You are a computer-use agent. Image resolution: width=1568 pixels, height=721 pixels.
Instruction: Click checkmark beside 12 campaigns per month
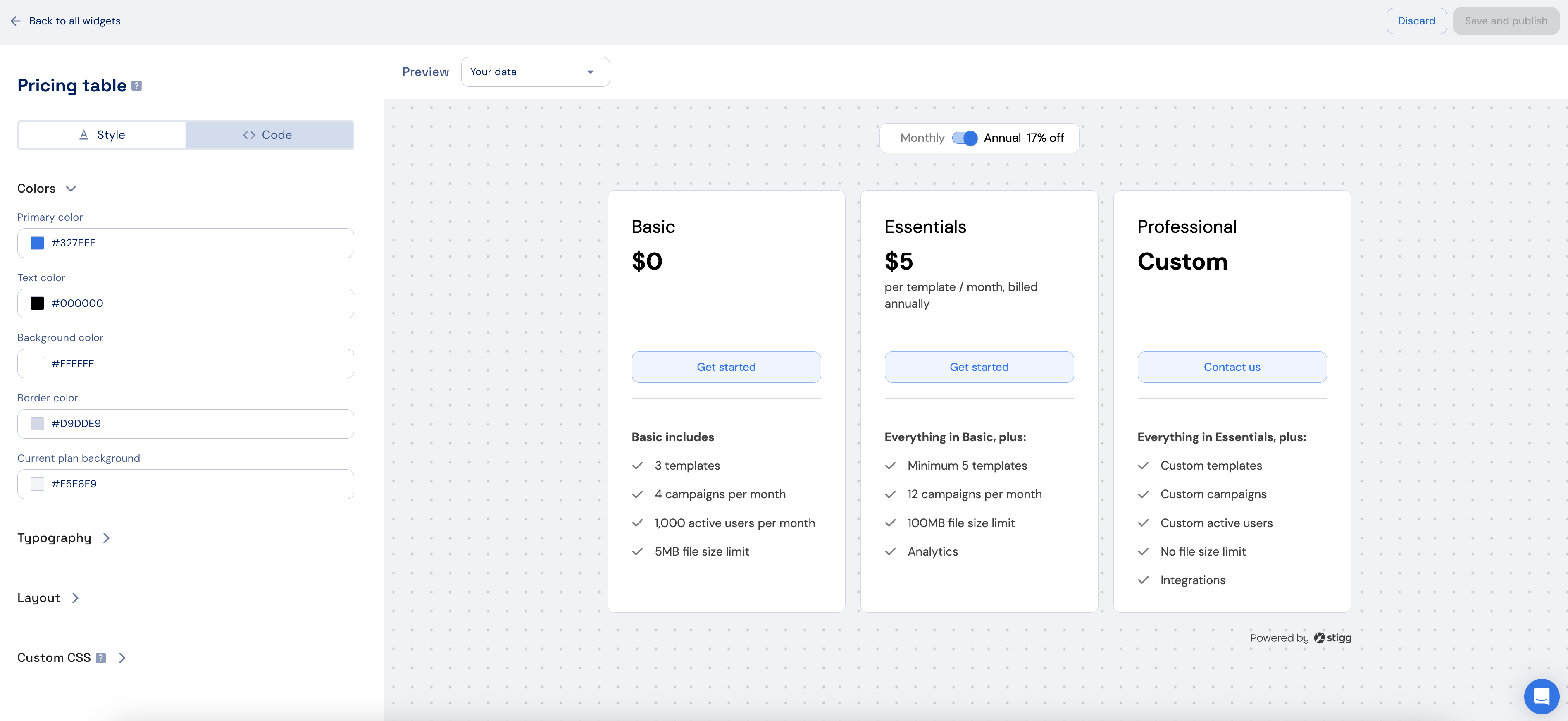click(x=891, y=494)
